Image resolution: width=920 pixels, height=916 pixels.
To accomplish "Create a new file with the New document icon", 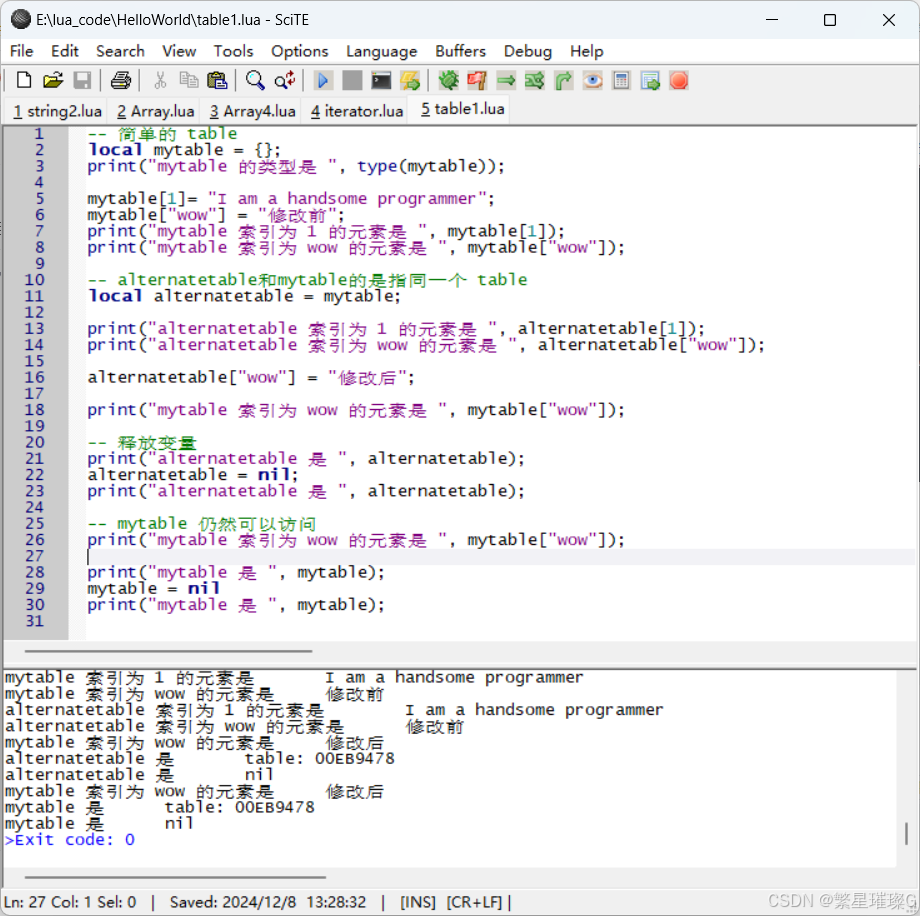I will pos(23,80).
